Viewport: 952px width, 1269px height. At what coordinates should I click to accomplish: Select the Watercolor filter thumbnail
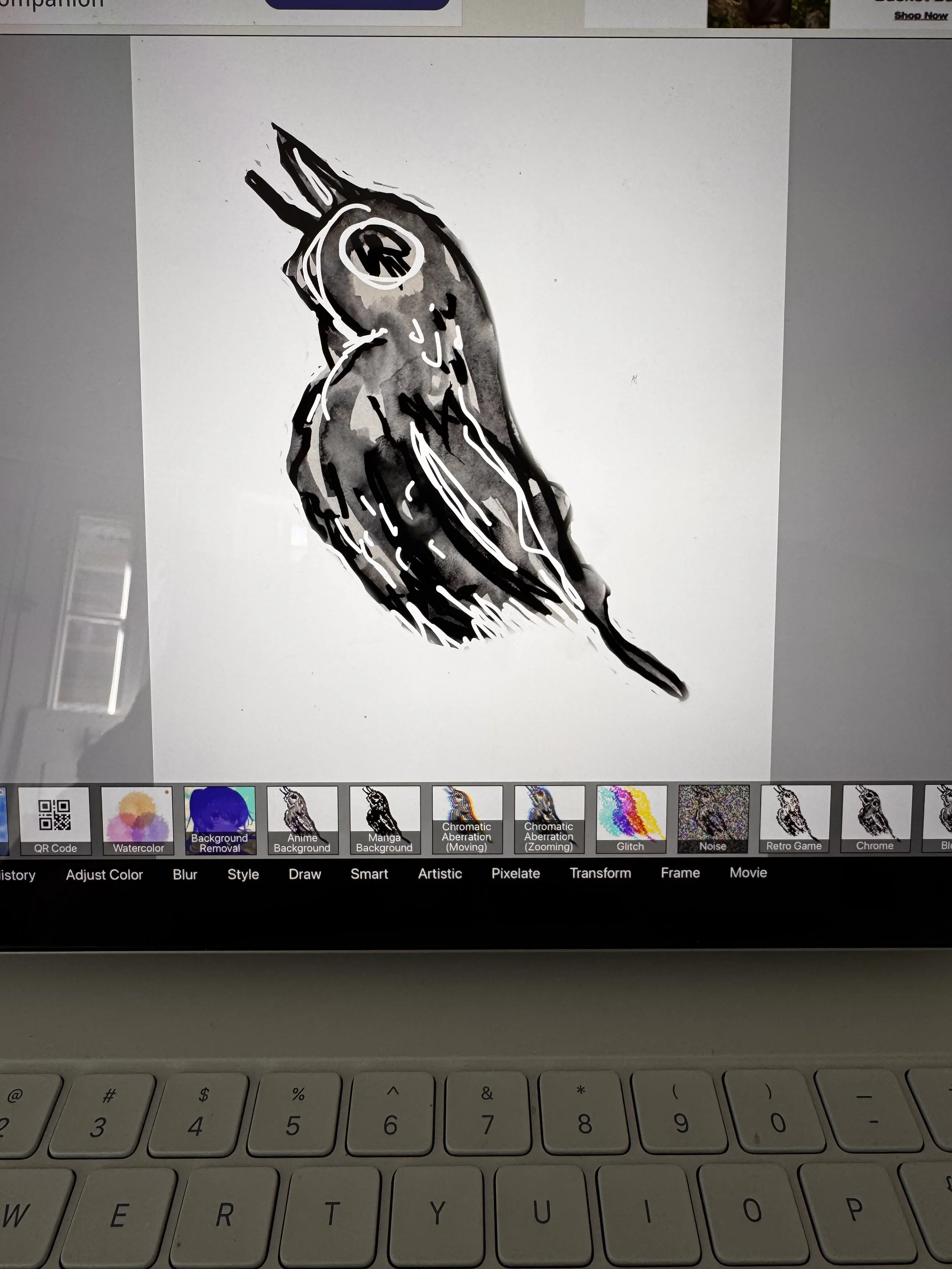(138, 820)
